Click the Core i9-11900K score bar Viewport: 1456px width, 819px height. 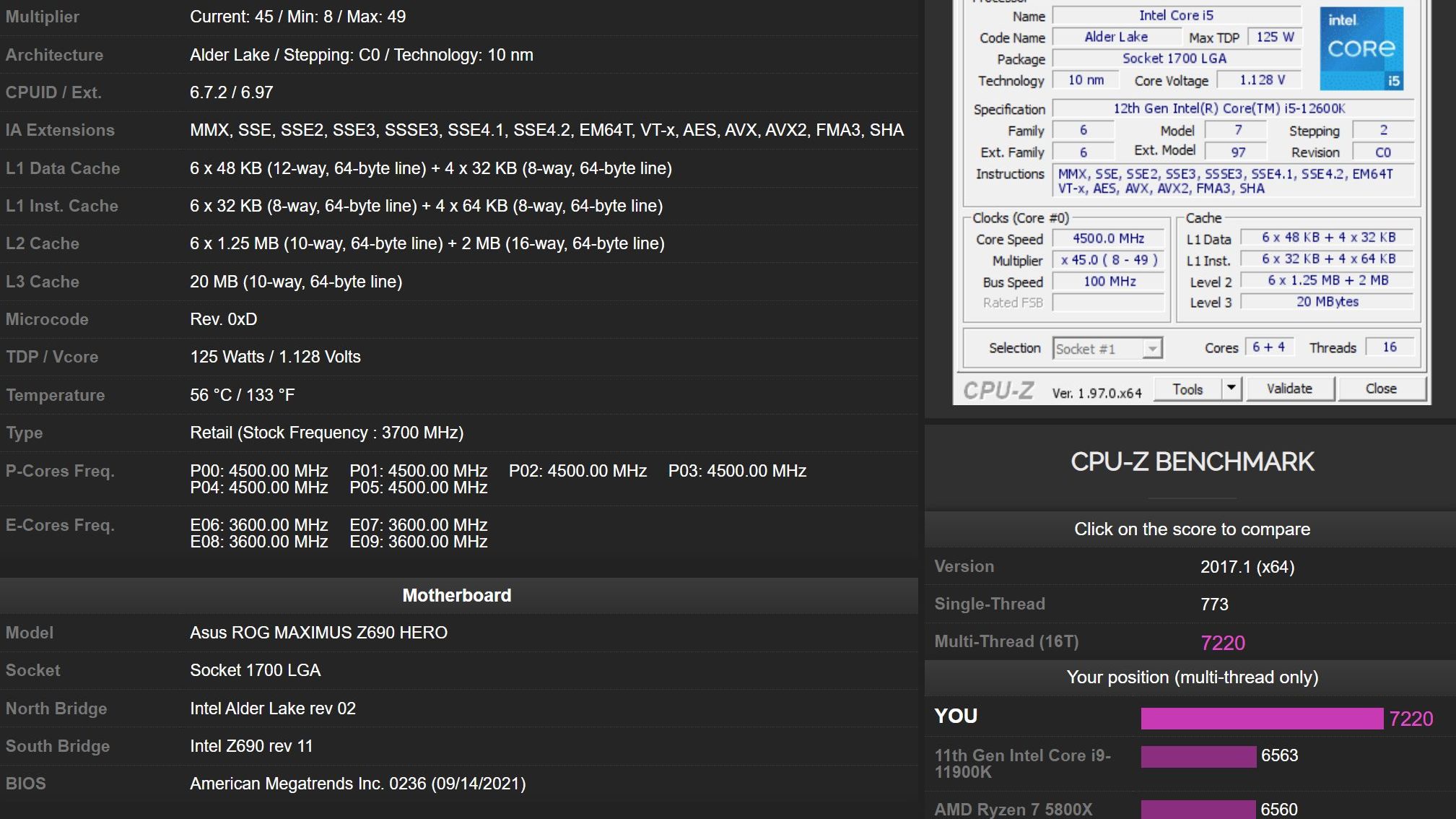click(1198, 756)
